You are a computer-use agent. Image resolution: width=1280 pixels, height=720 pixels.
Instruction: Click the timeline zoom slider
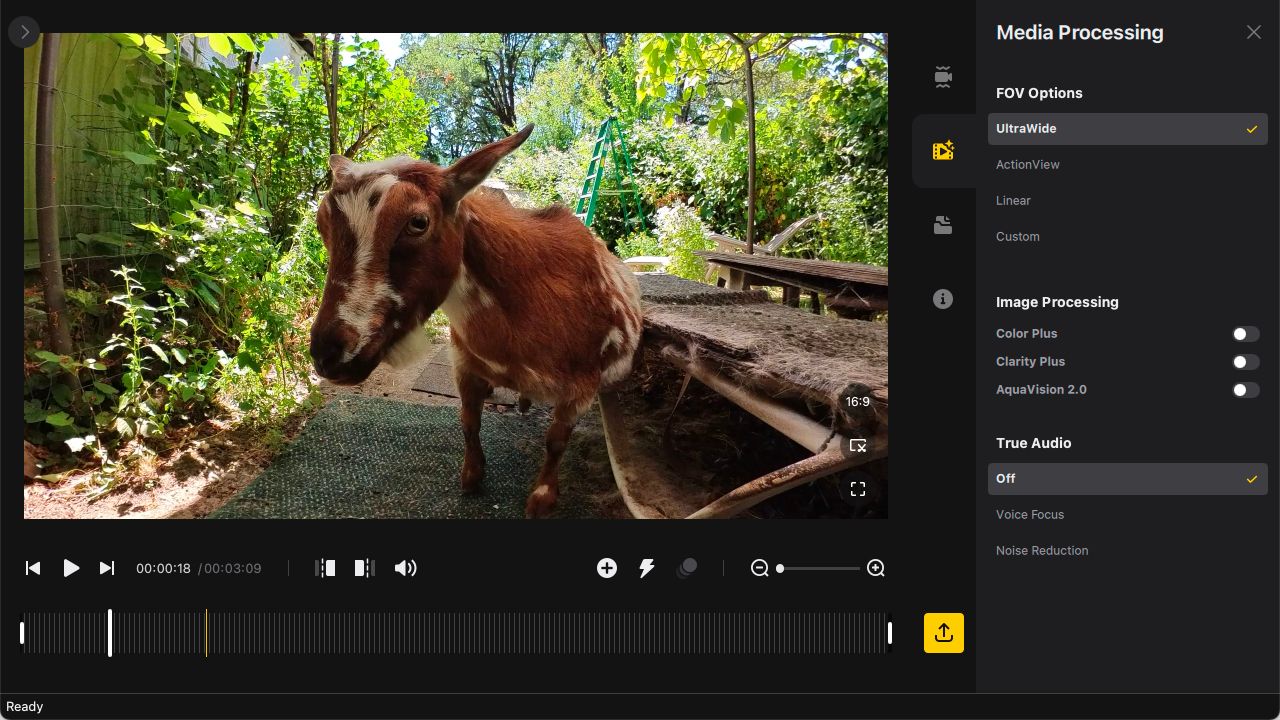[x=818, y=568]
